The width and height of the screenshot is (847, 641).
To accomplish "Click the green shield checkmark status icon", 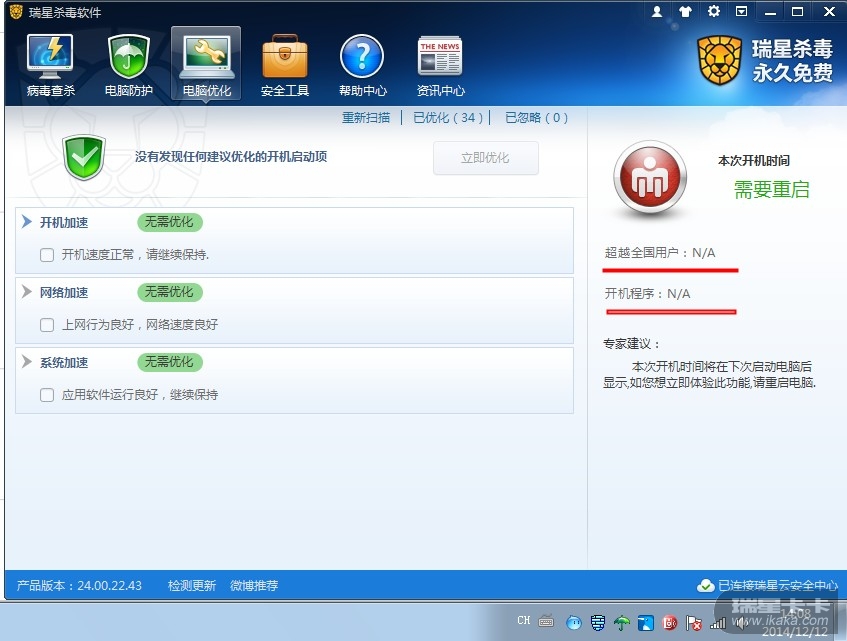I will tap(84, 157).
